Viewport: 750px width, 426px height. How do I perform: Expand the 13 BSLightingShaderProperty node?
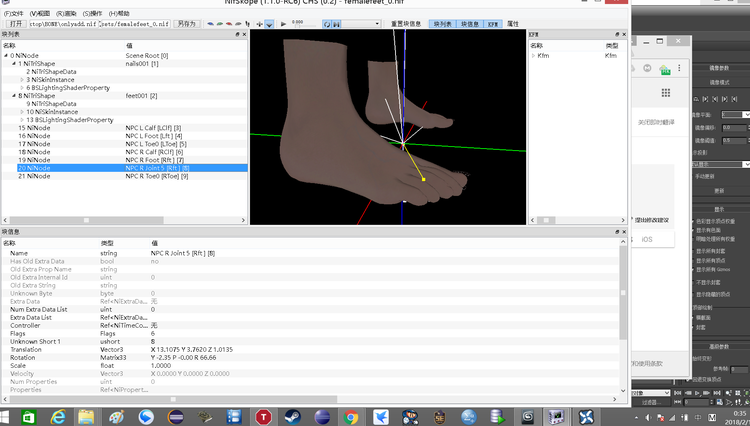click(22, 120)
